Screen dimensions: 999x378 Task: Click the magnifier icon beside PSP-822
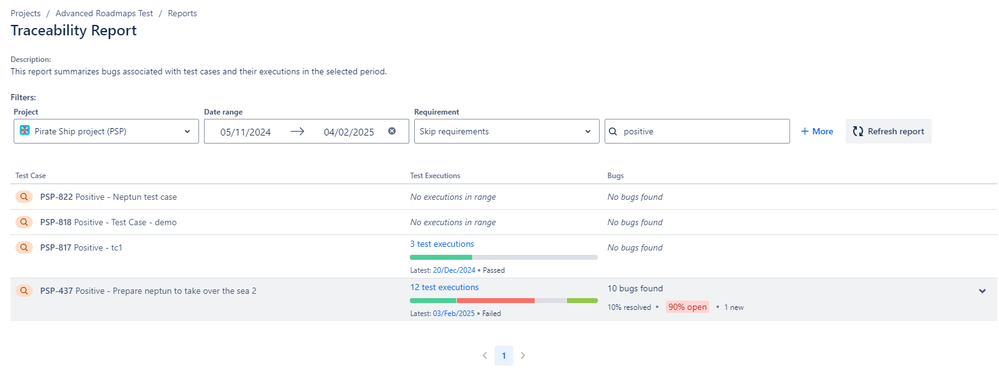click(x=24, y=197)
